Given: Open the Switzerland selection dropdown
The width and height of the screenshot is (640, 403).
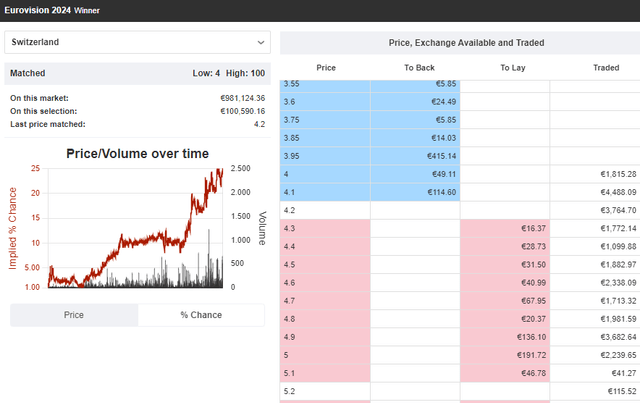Looking at the screenshot, I should 137,43.
